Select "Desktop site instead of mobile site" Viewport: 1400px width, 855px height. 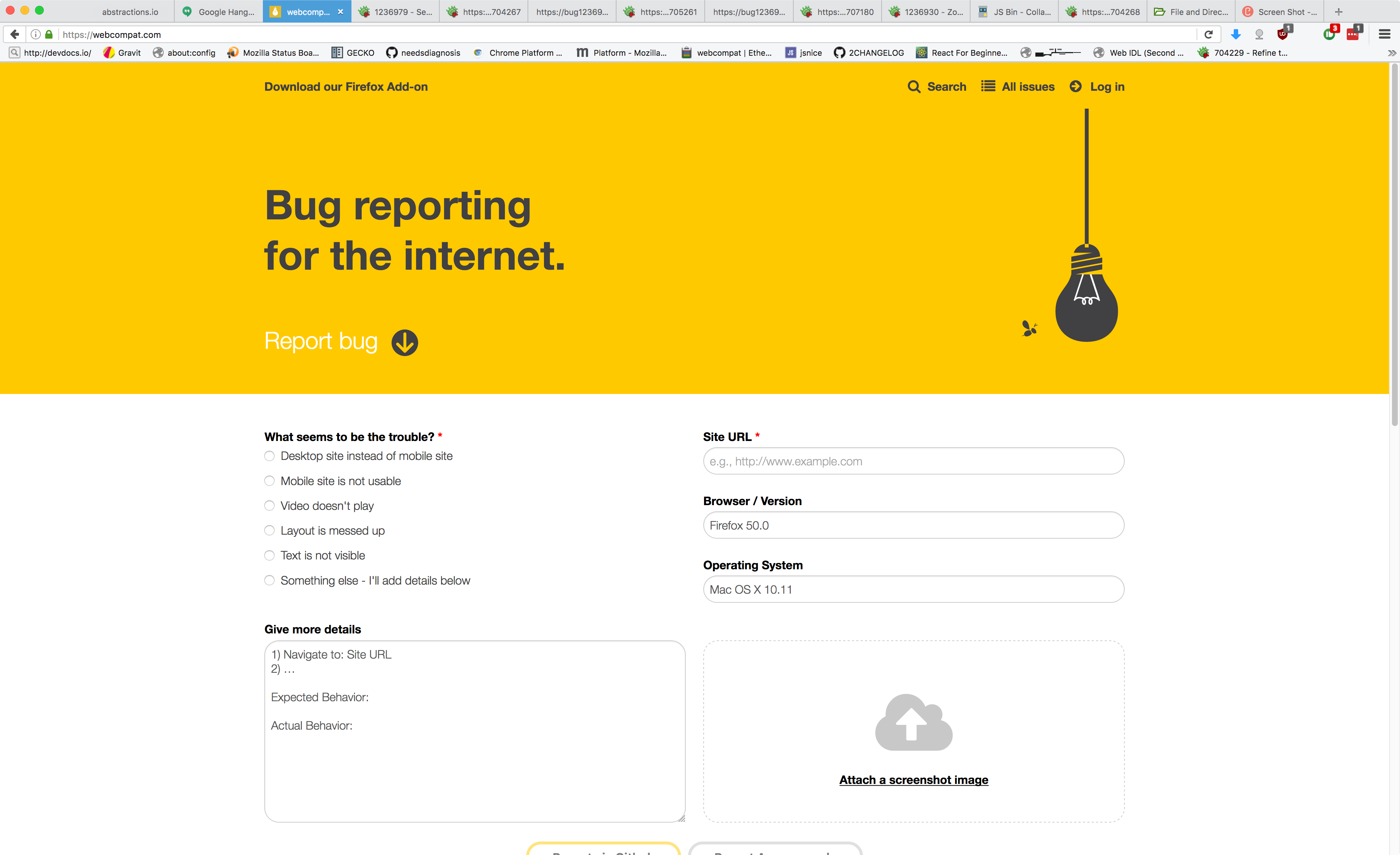[269, 456]
